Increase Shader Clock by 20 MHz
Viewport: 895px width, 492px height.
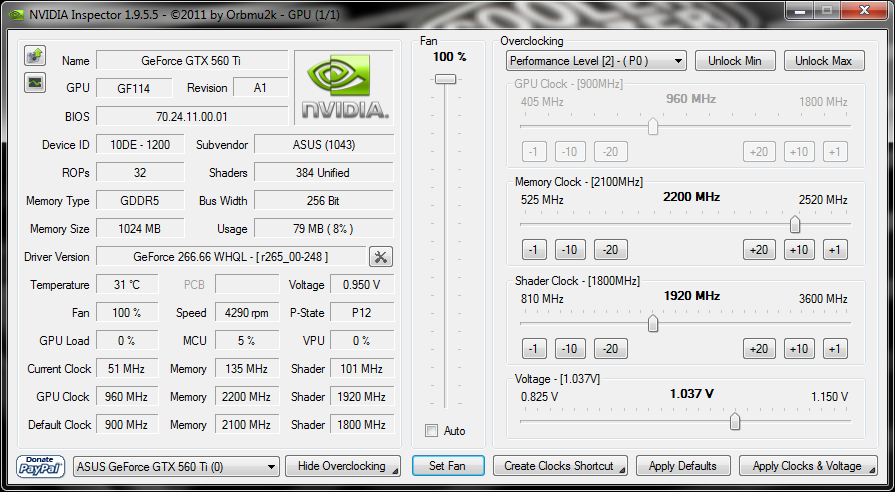point(759,348)
